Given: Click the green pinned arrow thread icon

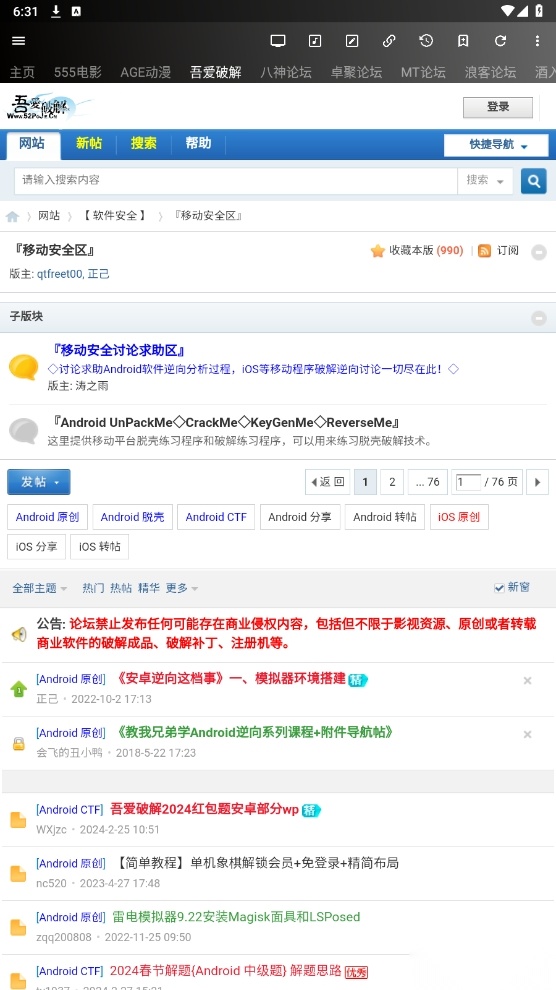Looking at the screenshot, I should [x=19, y=689].
